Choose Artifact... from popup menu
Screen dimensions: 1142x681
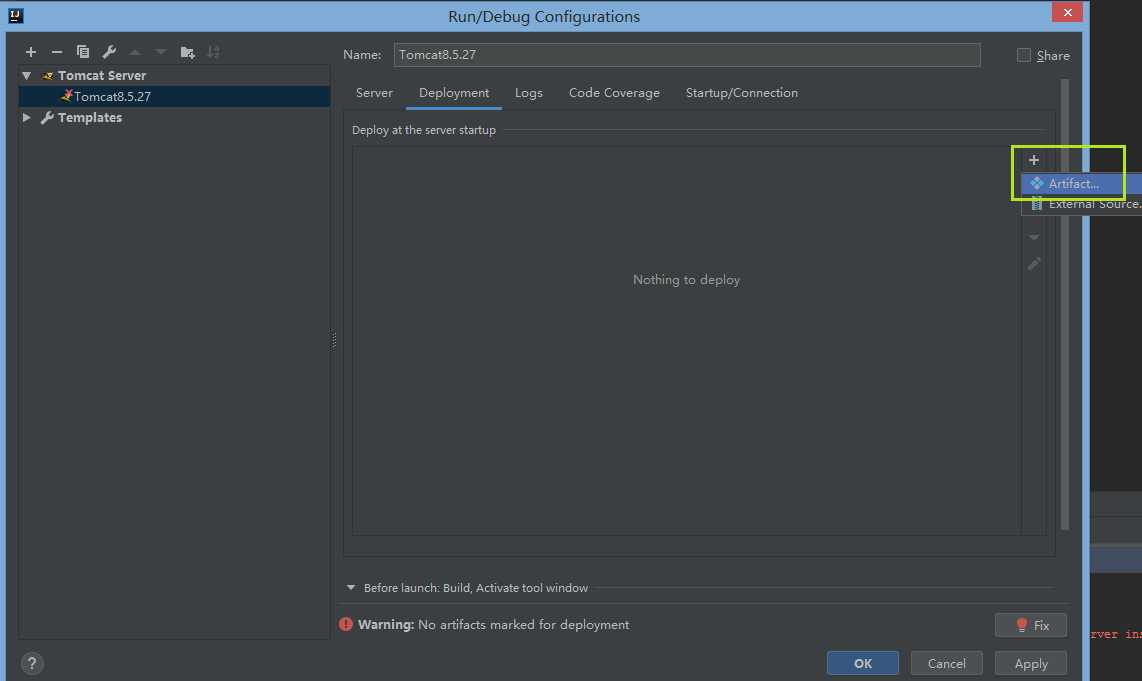pos(1082,184)
